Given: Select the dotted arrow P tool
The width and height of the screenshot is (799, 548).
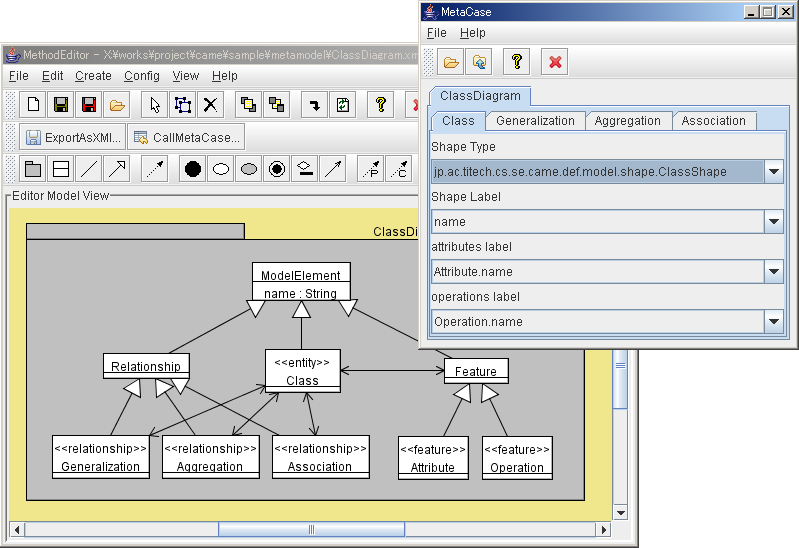Looking at the screenshot, I should [371, 169].
